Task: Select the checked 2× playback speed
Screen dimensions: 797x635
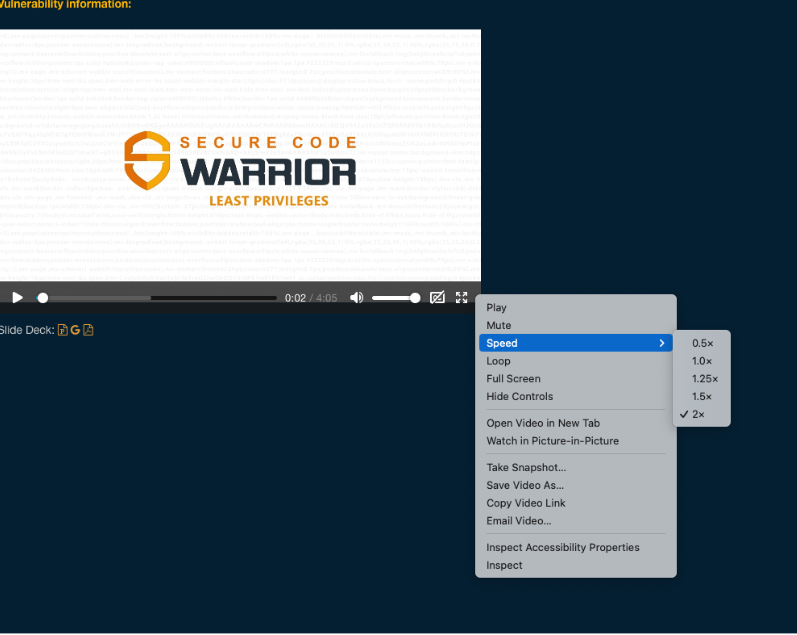Action: (x=698, y=414)
